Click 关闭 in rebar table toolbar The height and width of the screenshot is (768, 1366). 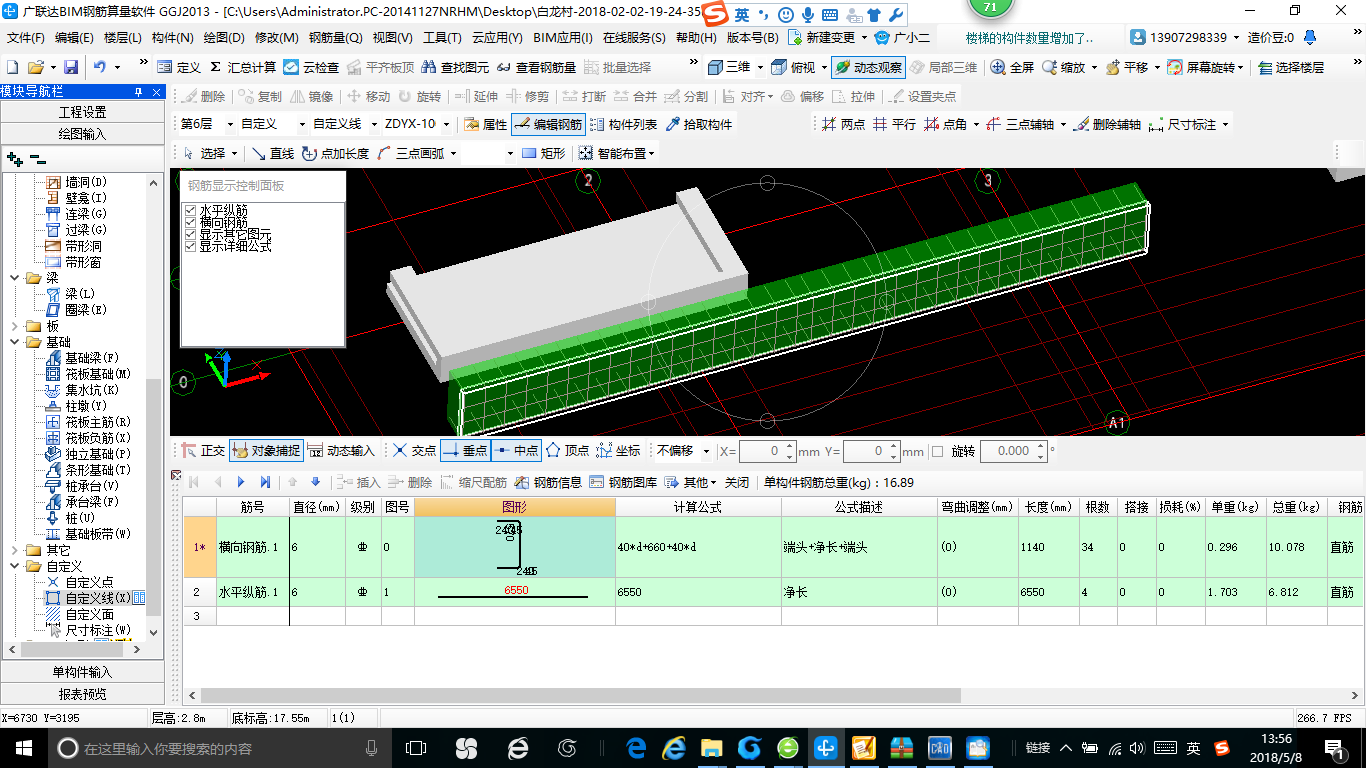[x=737, y=482]
